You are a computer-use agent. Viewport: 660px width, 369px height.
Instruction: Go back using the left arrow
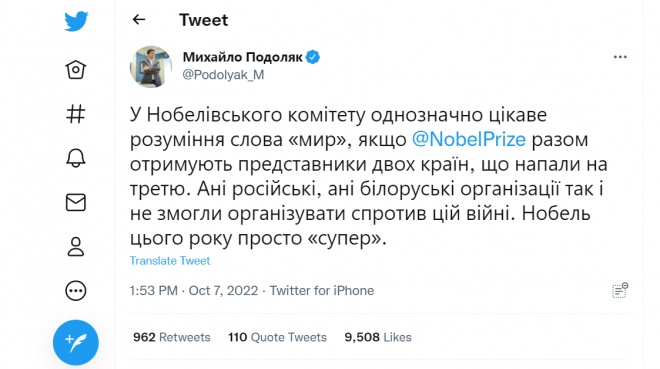(x=139, y=19)
